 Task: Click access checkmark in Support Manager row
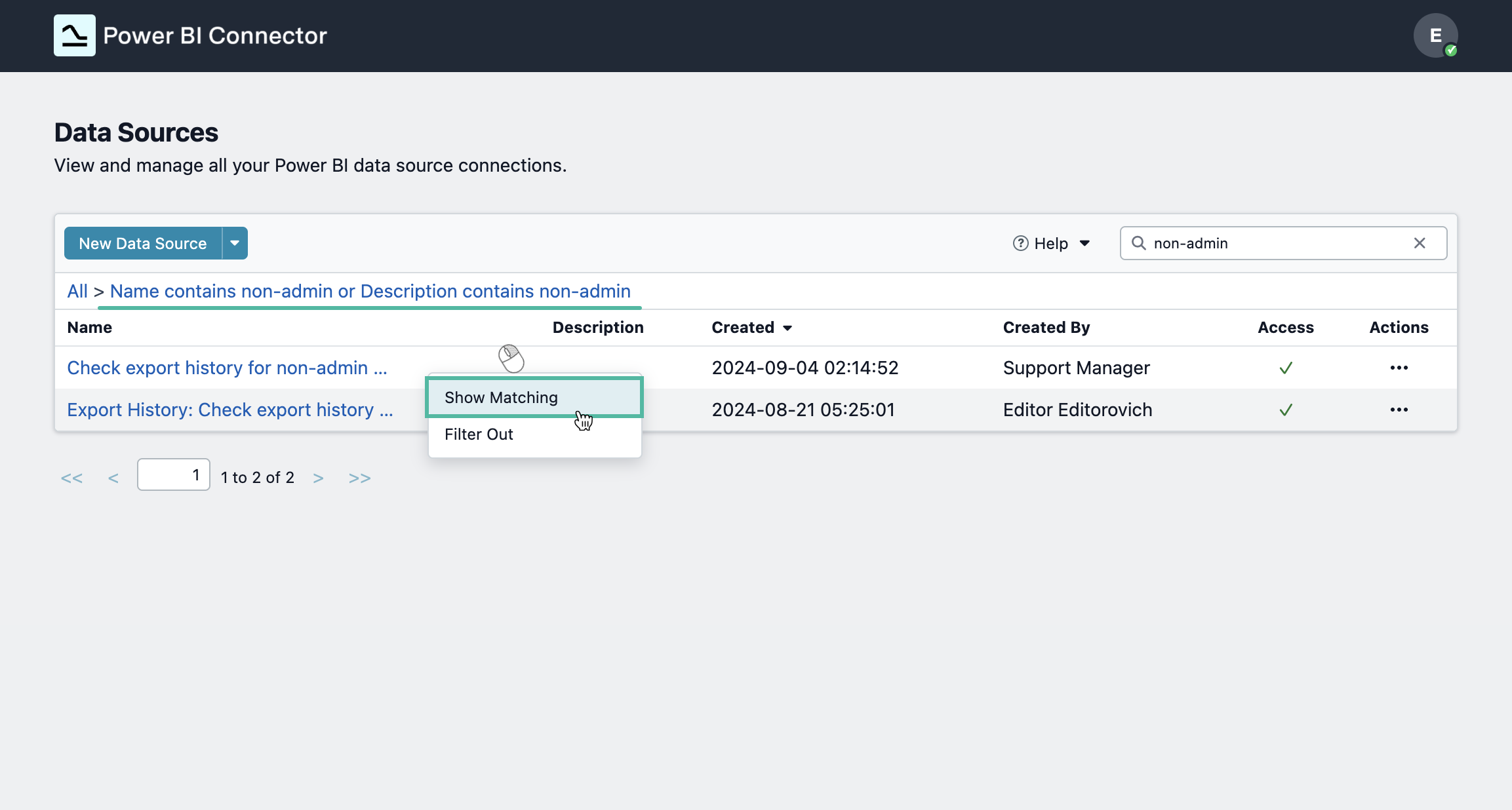(x=1286, y=368)
